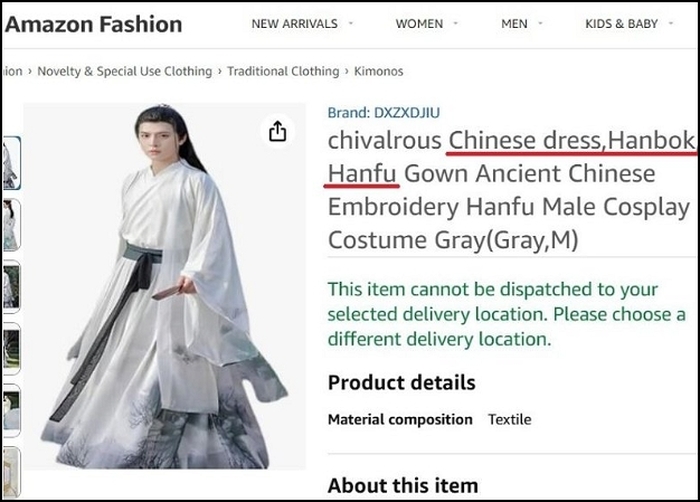The height and width of the screenshot is (502, 700).
Task: Expand NEW ARRIVALS dropdown arrow
Action: point(351,23)
